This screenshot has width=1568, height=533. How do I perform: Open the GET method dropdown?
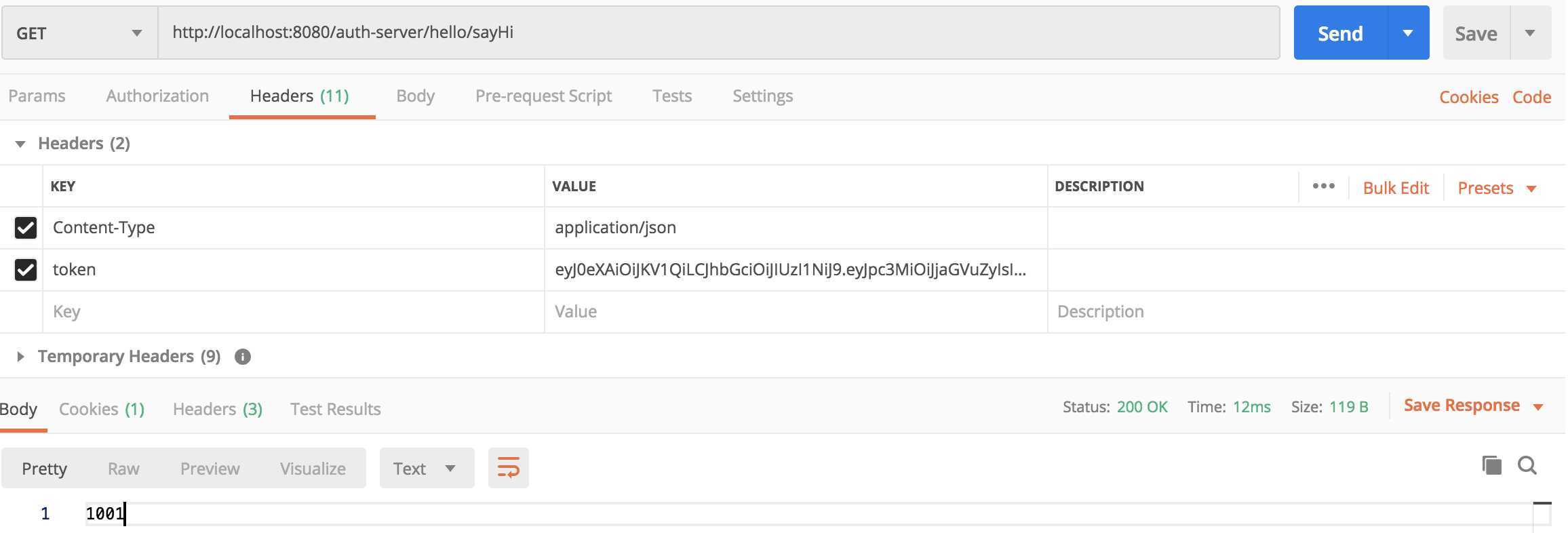79,33
